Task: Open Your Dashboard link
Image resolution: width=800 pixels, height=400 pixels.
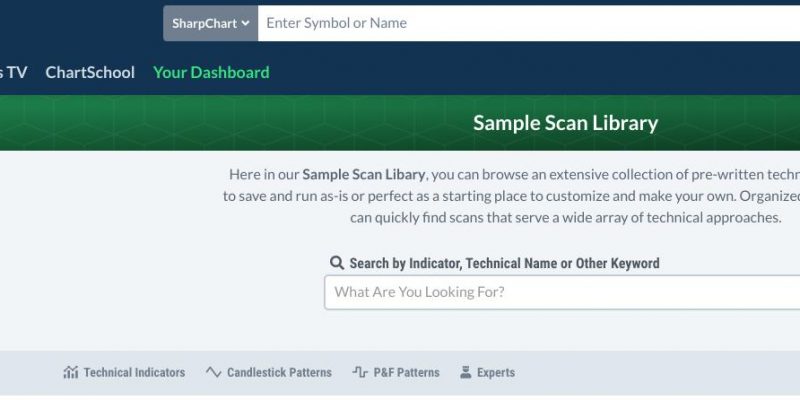Action: (211, 72)
